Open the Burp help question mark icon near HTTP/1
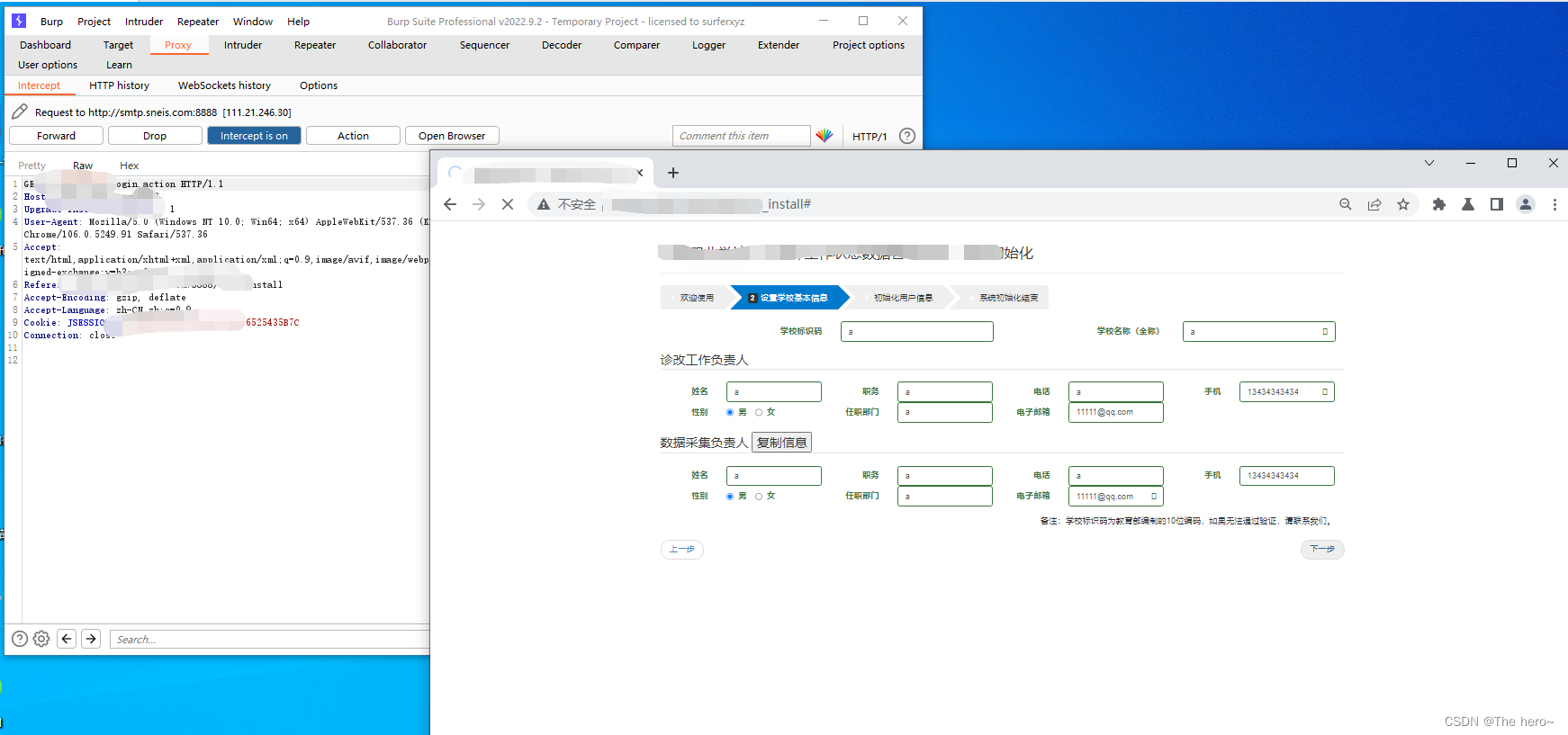 click(907, 136)
